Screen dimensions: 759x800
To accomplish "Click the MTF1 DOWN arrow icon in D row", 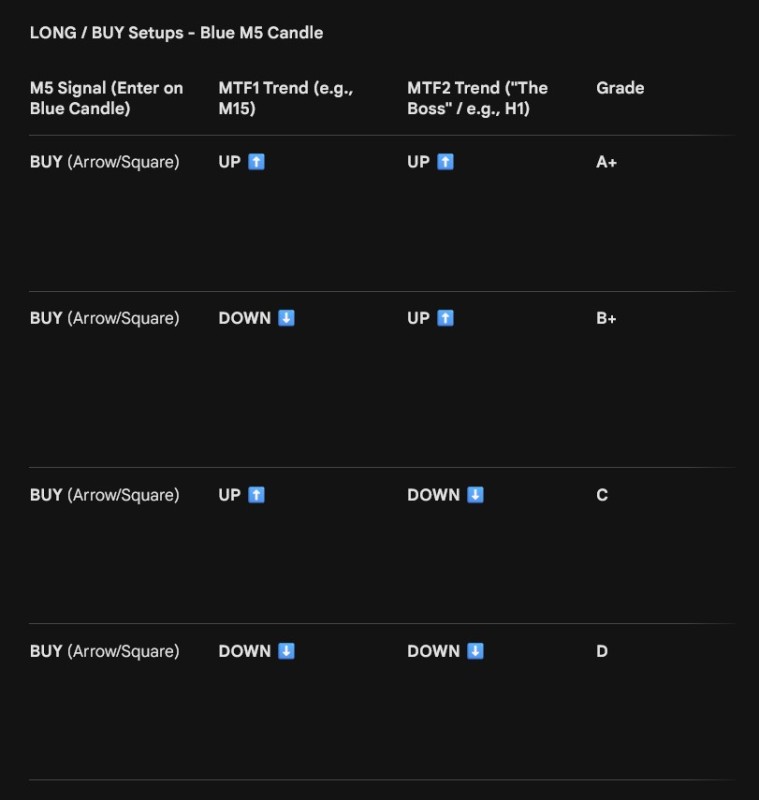I will pos(286,651).
